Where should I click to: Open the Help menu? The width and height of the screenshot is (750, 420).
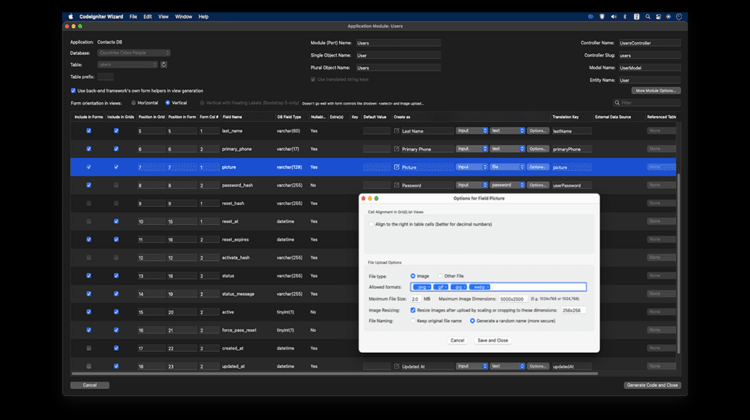pos(204,16)
